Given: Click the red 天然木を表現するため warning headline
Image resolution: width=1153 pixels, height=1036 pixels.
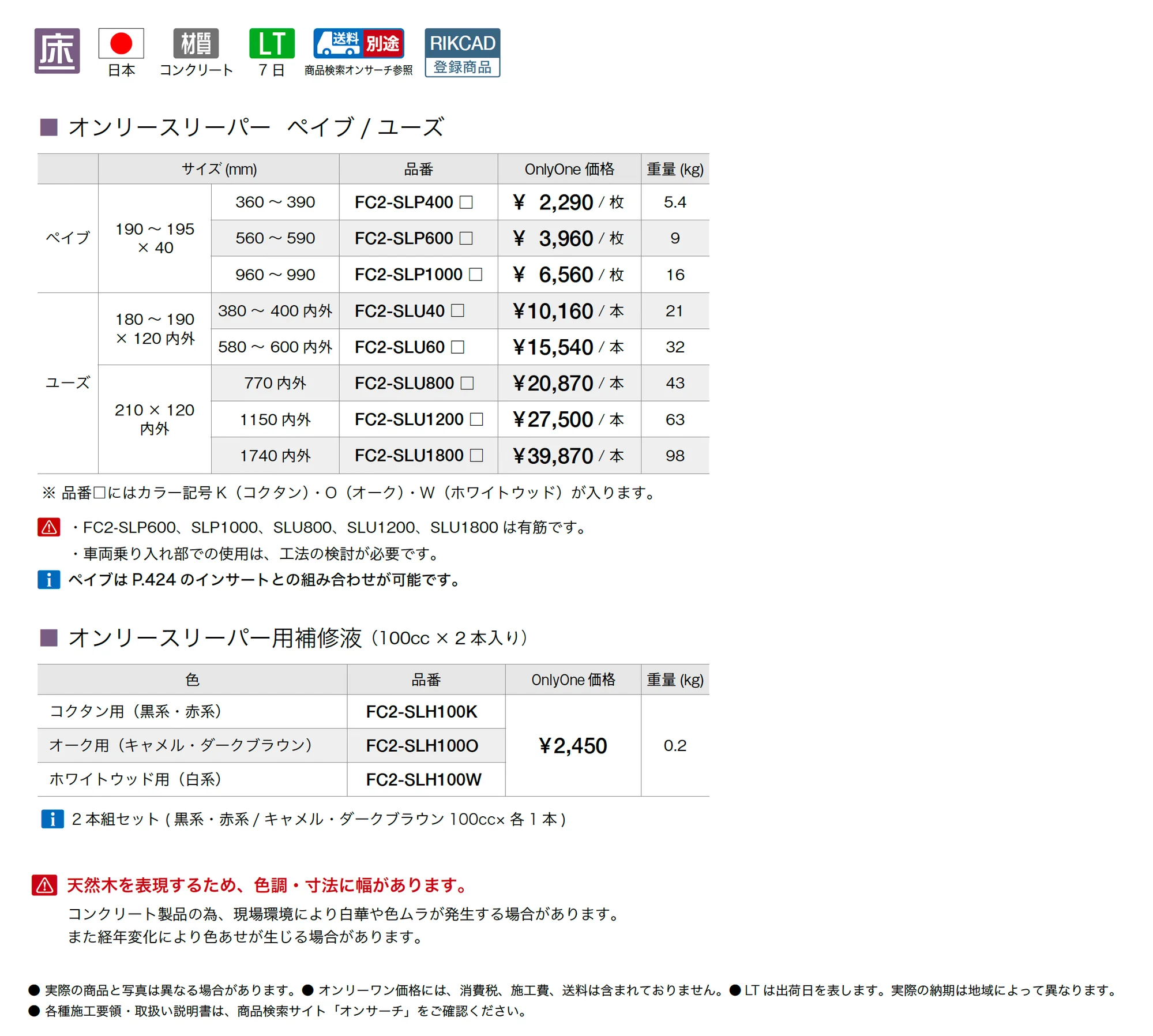Looking at the screenshot, I should (x=268, y=885).
